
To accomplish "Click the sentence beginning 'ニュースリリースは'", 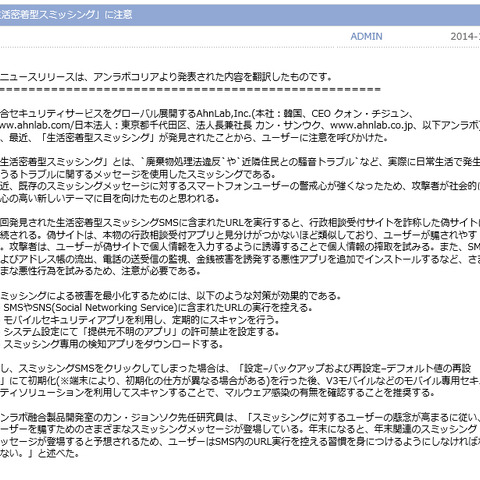I will coord(166,77).
